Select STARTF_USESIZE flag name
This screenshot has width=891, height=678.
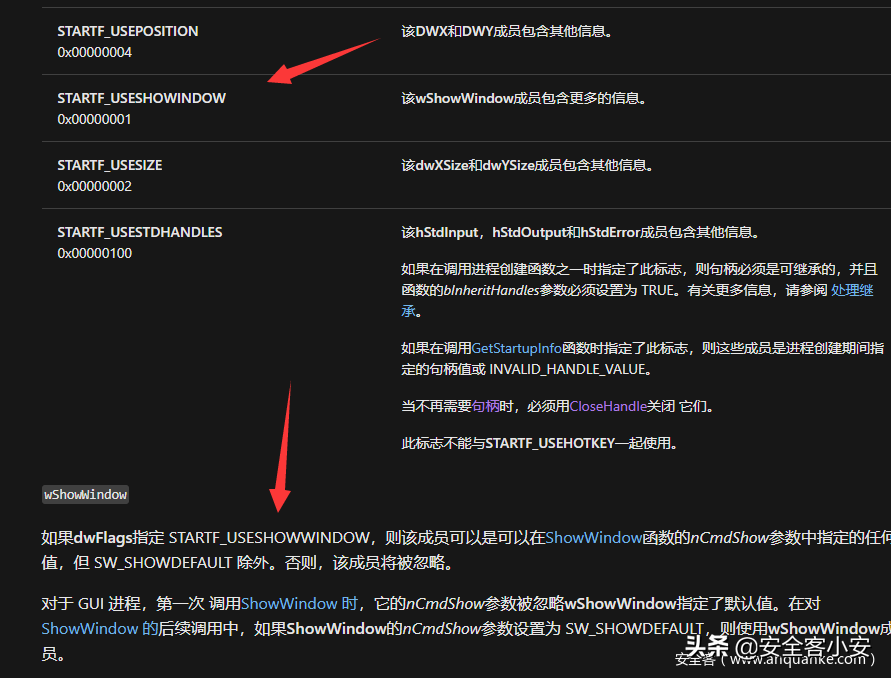tap(110, 165)
